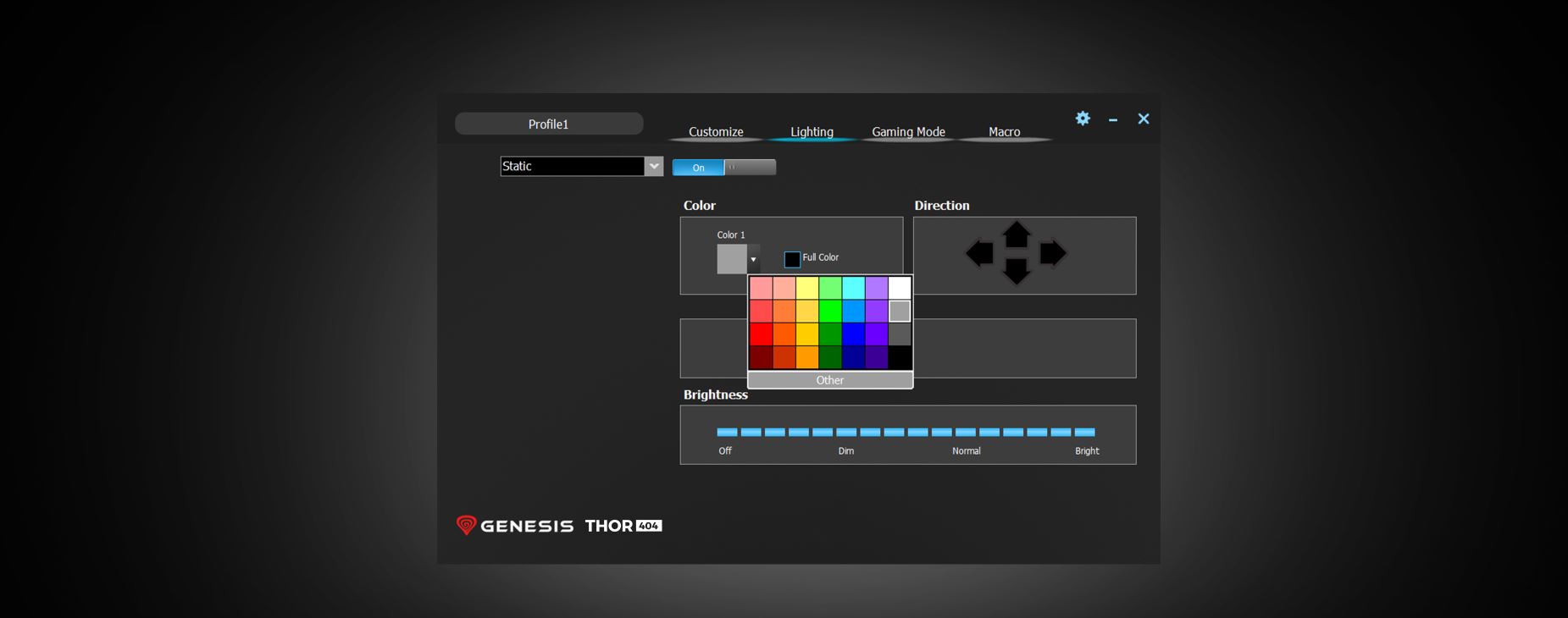1568x618 pixels.
Task: Open settings with the gear icon
Action: pyautogui.click(x=1083, y=119)
